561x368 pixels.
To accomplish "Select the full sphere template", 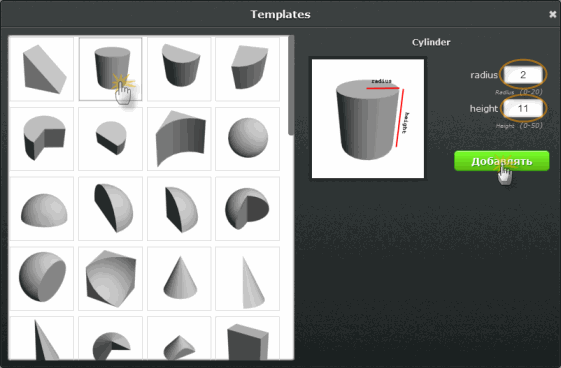I will (x=248, y=139).
